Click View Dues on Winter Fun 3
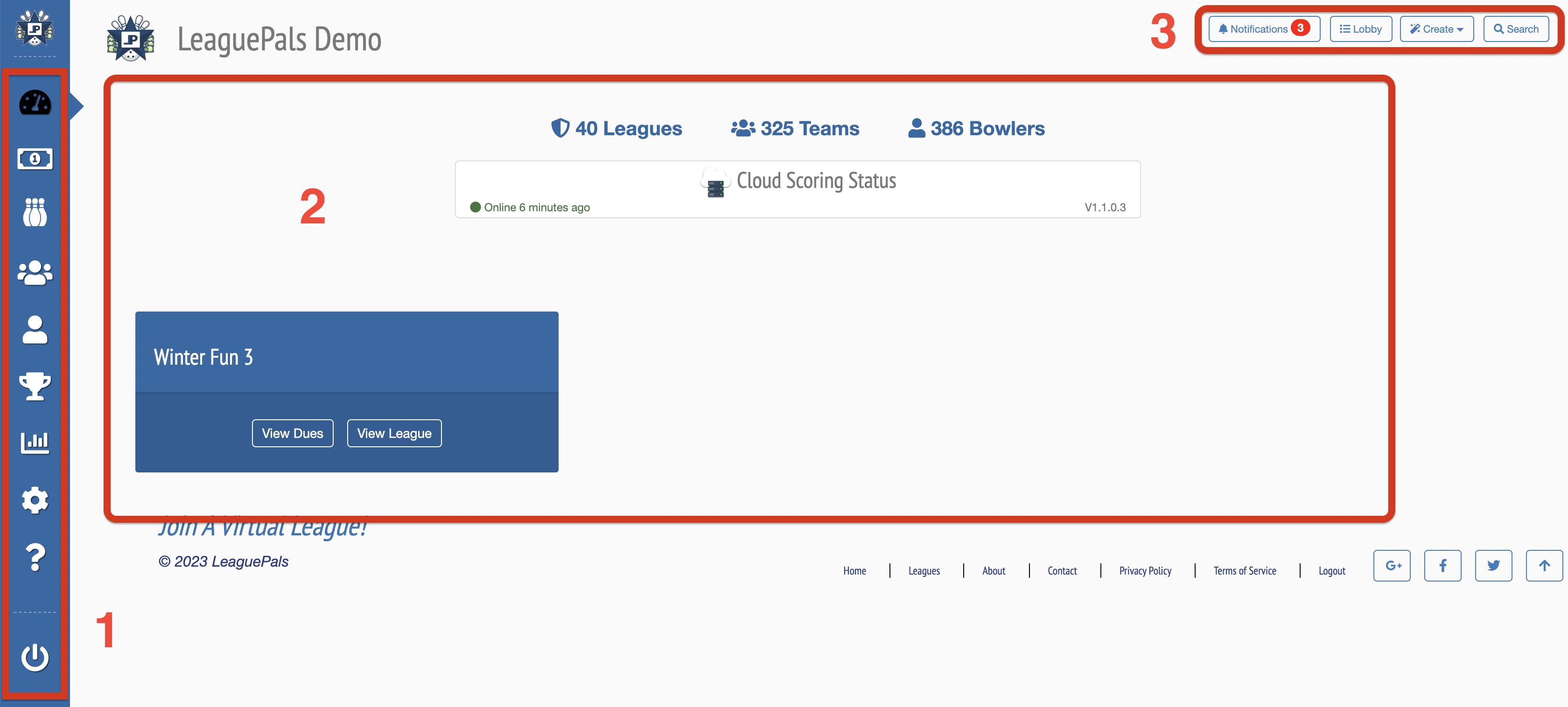Viewport: 1568px width, 707px height. [292, 433]
